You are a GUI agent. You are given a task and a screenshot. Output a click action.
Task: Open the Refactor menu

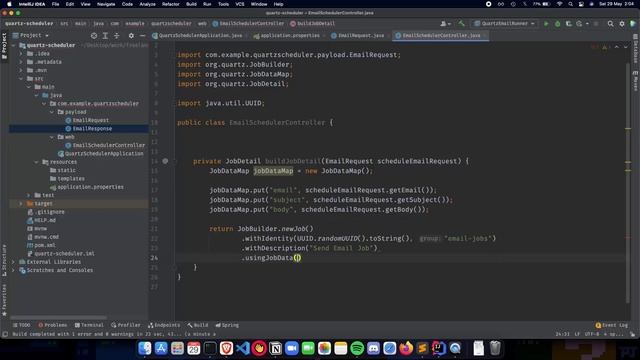(171, 4)
